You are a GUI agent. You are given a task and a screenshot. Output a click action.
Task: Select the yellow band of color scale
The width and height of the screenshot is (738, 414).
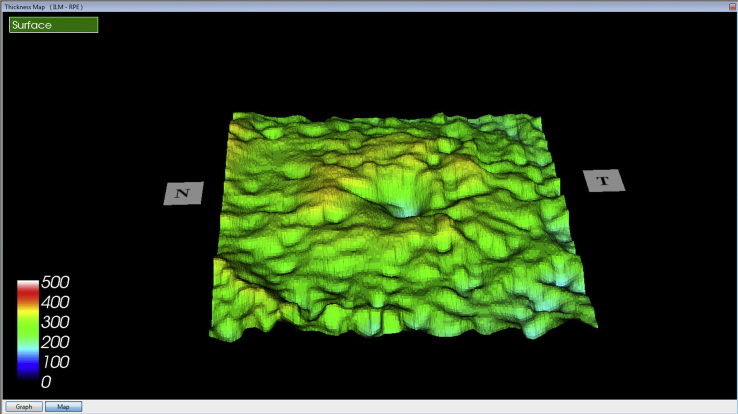coord(27,312)
